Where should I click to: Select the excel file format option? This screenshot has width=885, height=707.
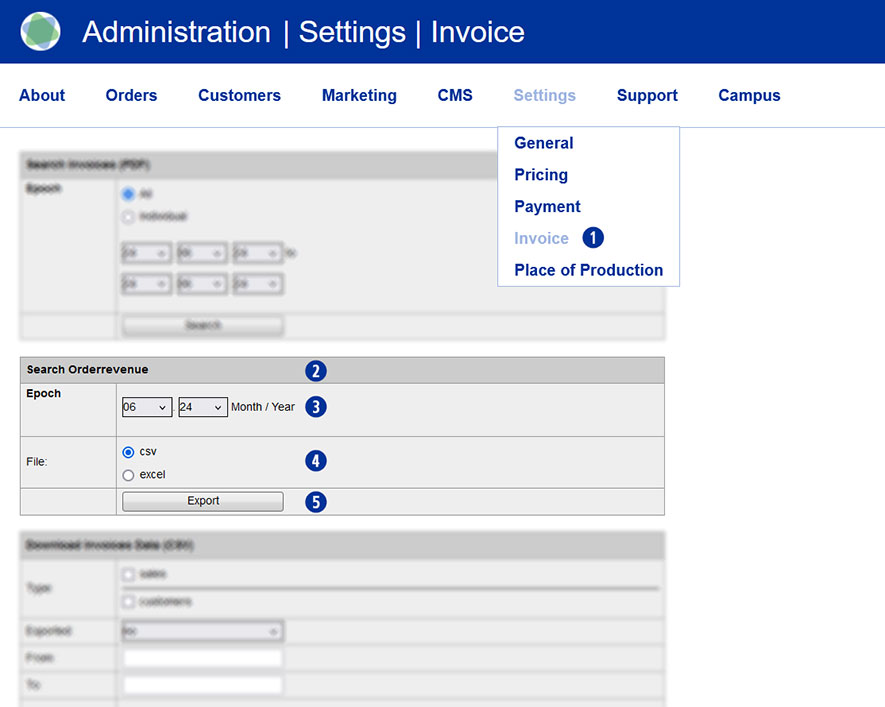point(128,475)
